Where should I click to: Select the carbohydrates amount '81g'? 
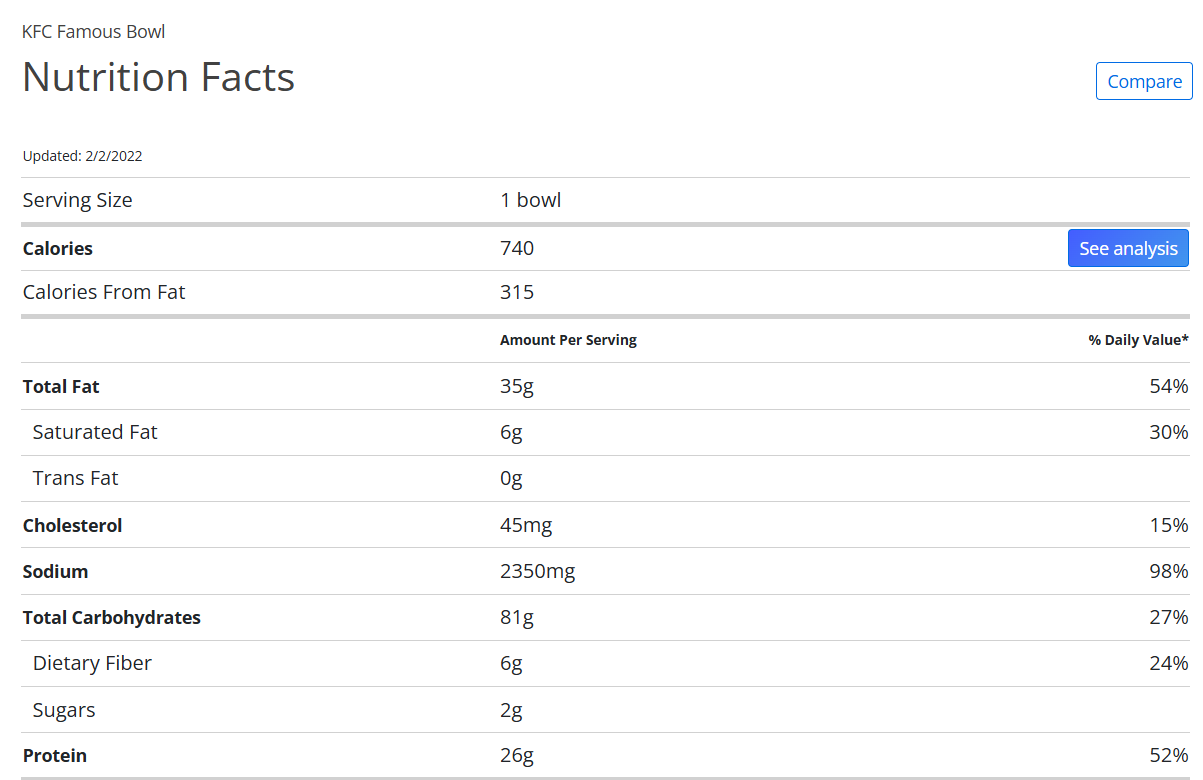point(517,617)
